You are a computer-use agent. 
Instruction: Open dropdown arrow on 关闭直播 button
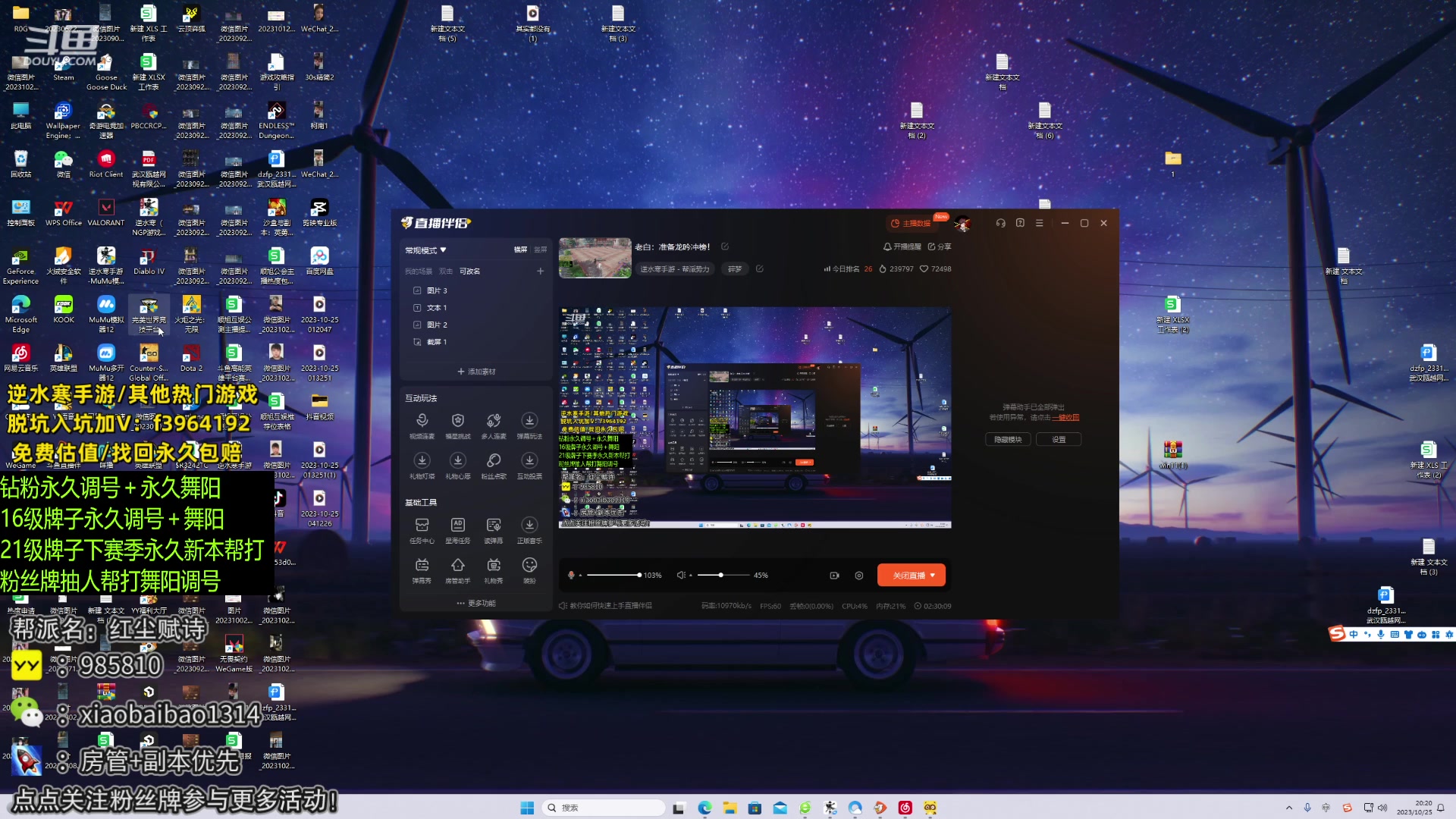(x=933, y=576)
